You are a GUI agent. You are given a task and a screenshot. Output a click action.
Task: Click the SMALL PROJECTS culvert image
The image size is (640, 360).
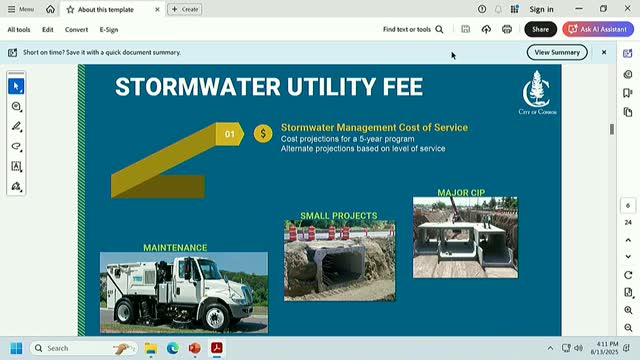pos(340,261)
